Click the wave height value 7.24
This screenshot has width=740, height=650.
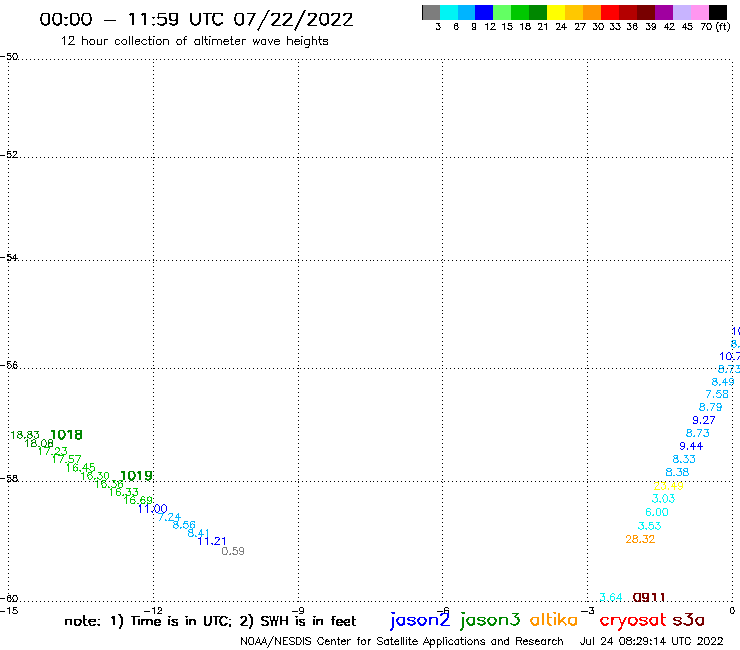tap(169, 517)
